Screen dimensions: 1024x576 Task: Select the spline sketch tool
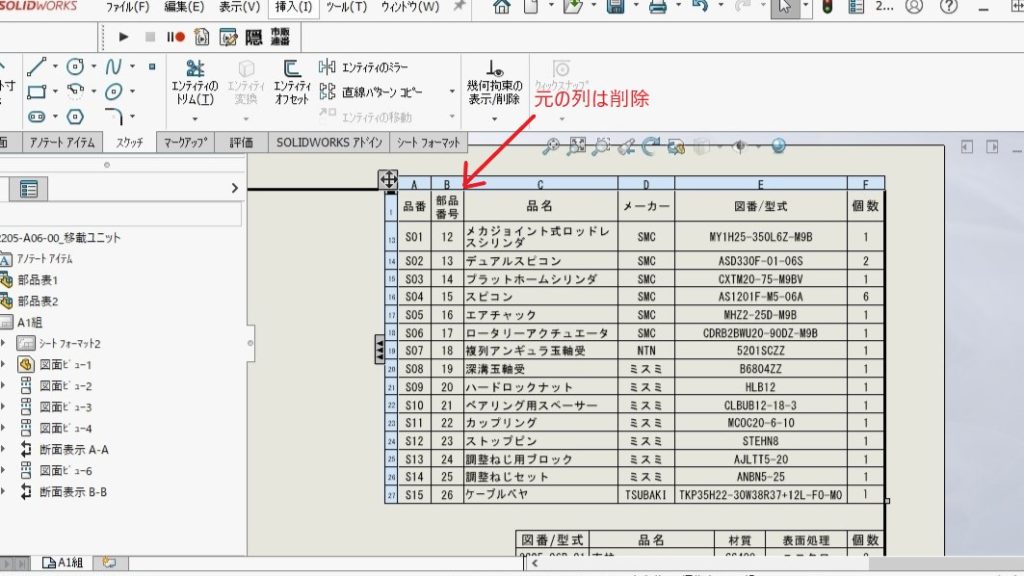click(x=113, y=67)
